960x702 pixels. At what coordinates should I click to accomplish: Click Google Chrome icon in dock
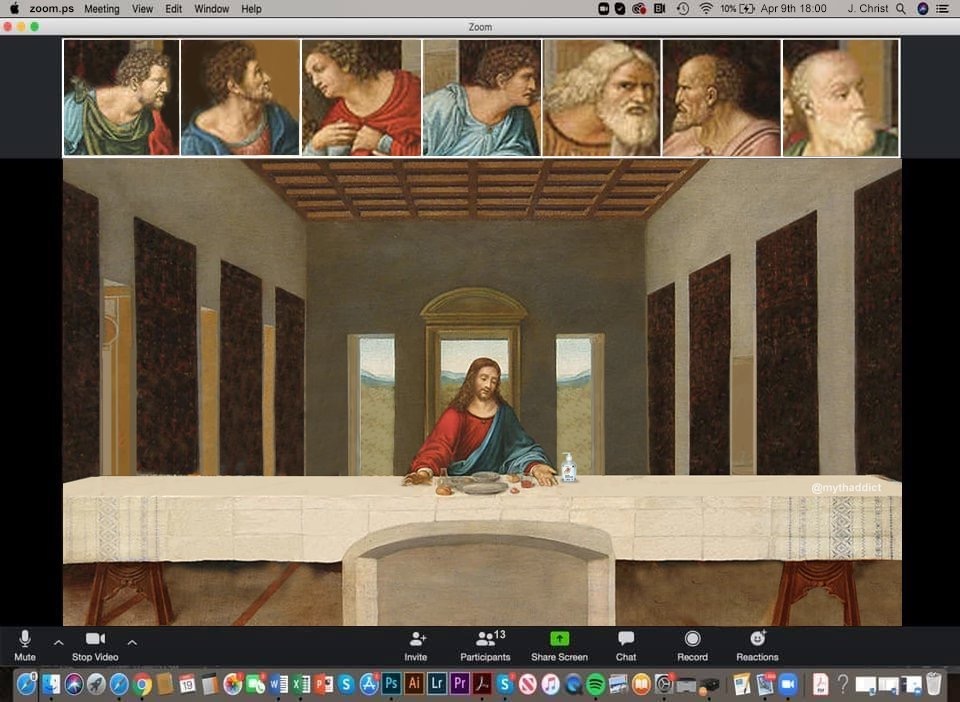click(x=142, y=684)
